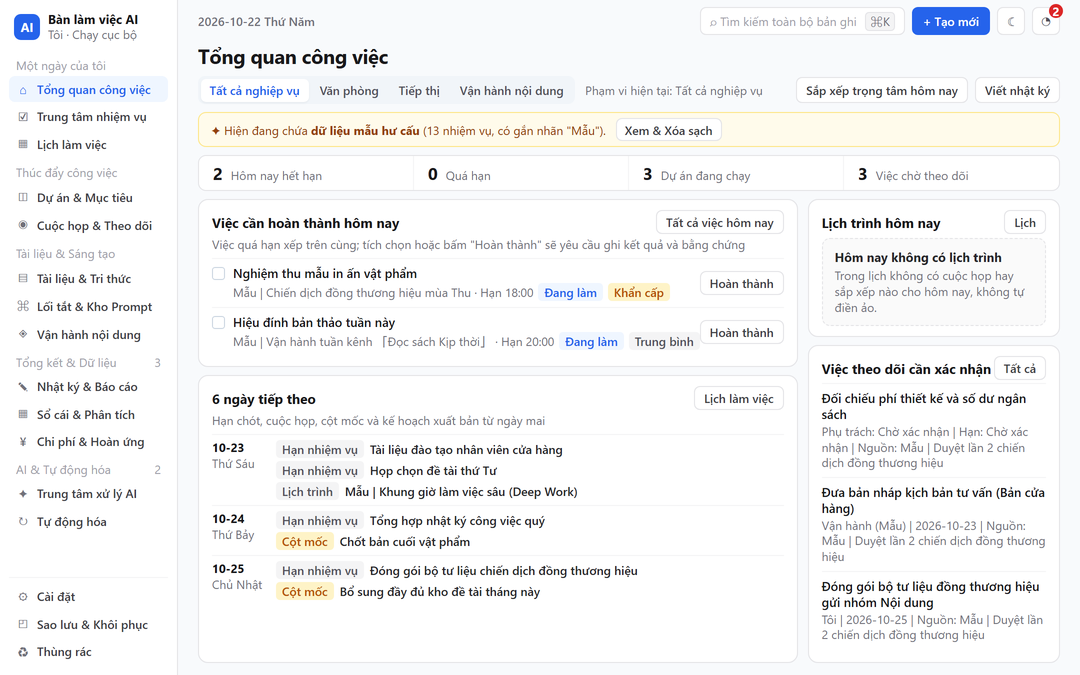
Task: Click the Khẩn cấp priority tag
Action: [x=638, y=293]
